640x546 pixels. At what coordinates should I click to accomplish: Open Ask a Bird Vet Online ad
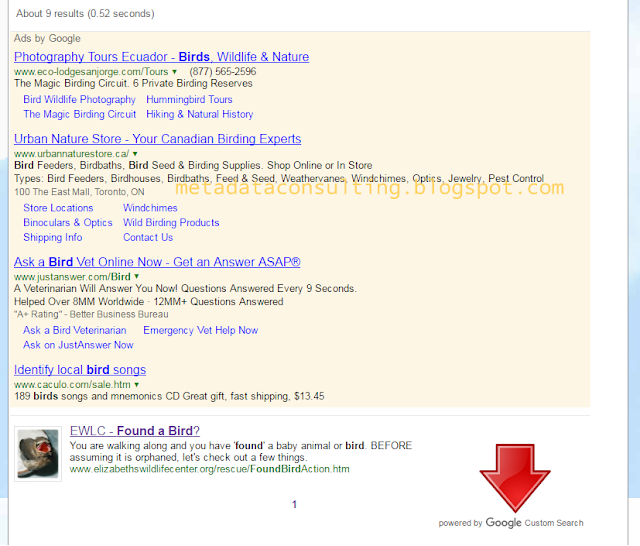(x=157, y=262)
